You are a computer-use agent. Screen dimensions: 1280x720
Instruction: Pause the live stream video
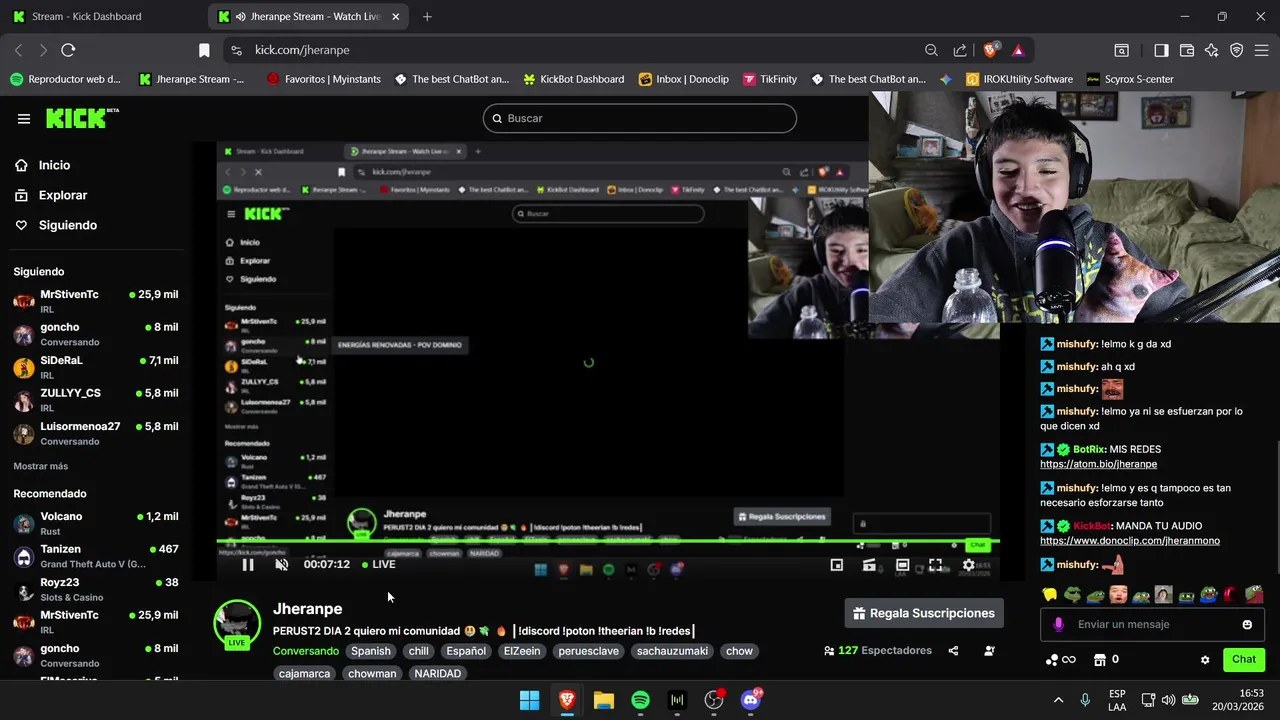[x=248, y=565]
